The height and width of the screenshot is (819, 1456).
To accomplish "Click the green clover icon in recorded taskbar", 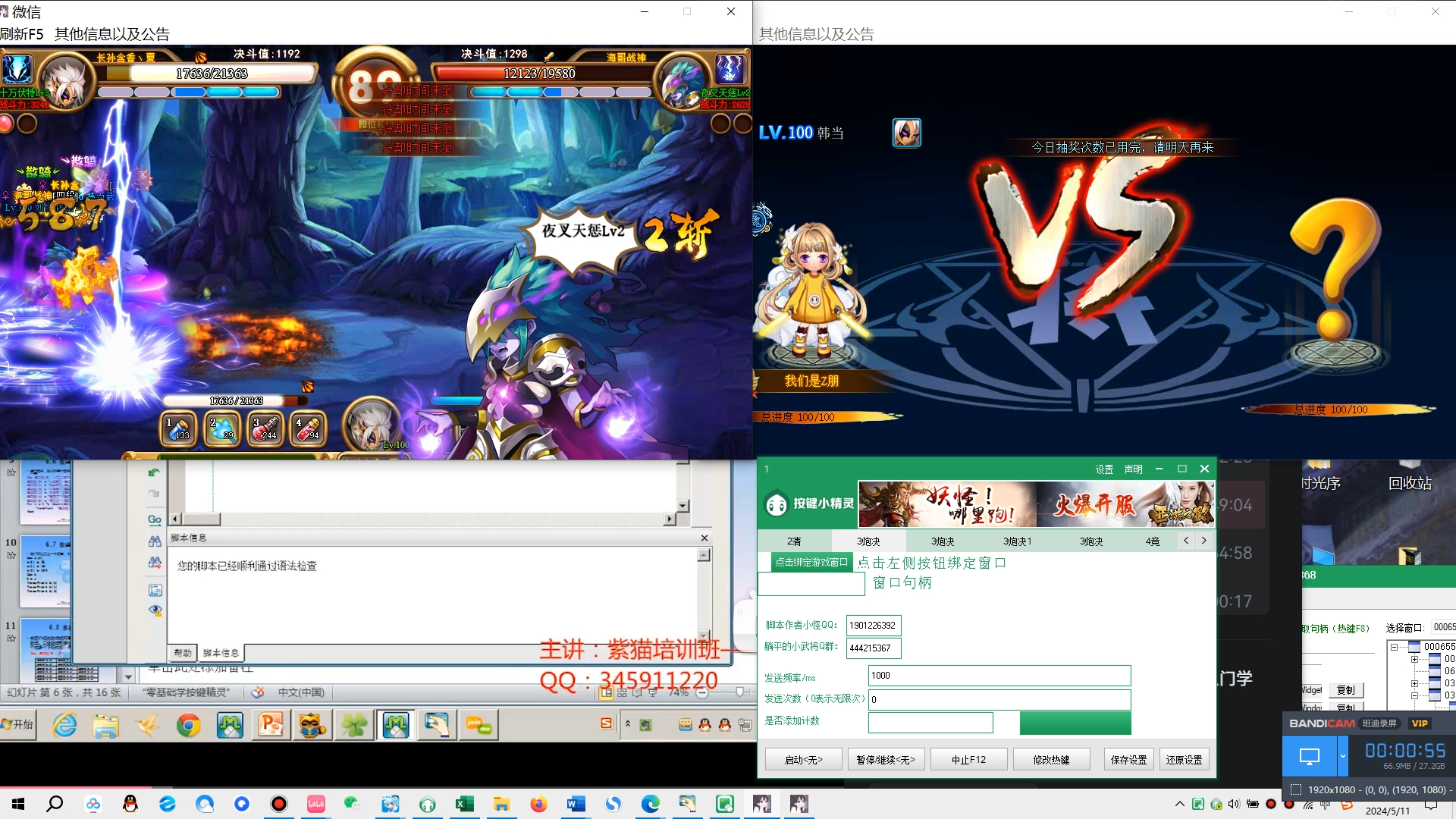I will coord(354,726).
